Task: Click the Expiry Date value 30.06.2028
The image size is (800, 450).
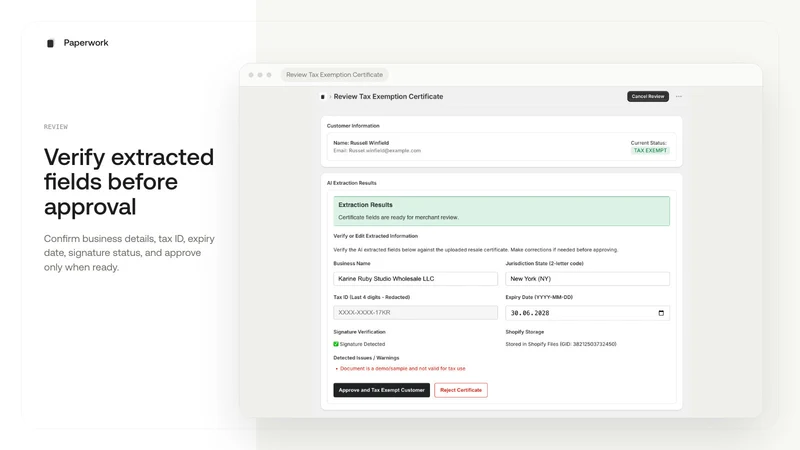Action: pos(530,313)
